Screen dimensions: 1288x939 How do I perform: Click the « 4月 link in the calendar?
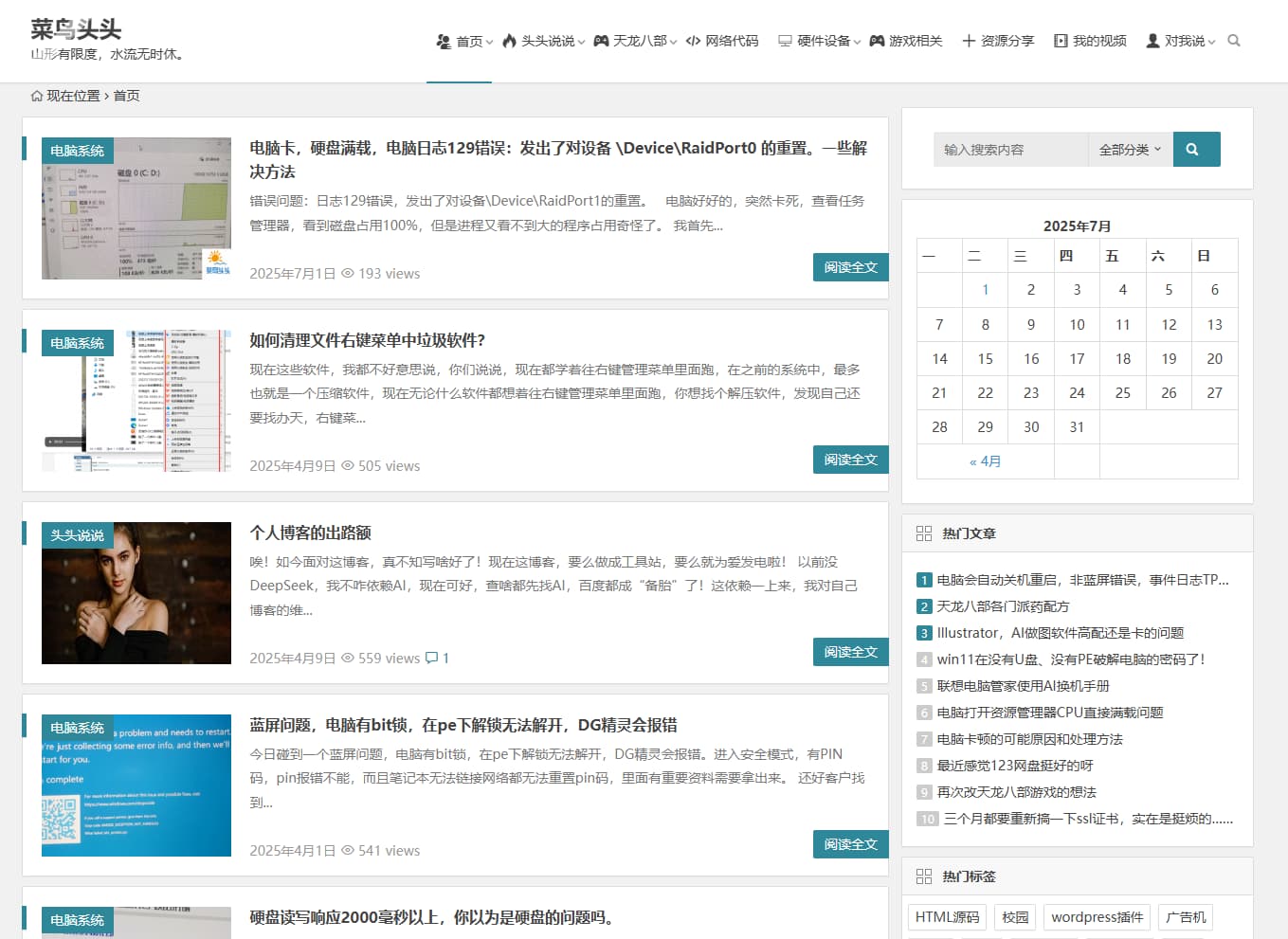(985, 461)
